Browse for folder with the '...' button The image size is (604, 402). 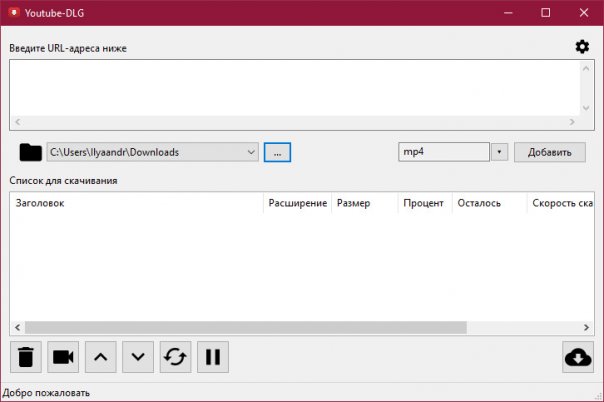[277, 152]
